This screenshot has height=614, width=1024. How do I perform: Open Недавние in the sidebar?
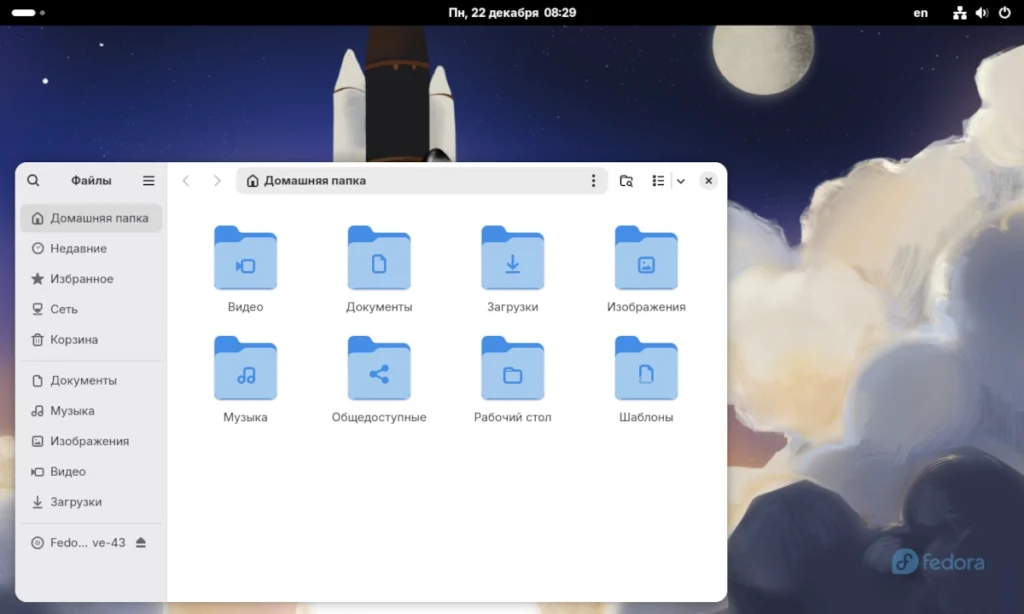click(91, 248)
